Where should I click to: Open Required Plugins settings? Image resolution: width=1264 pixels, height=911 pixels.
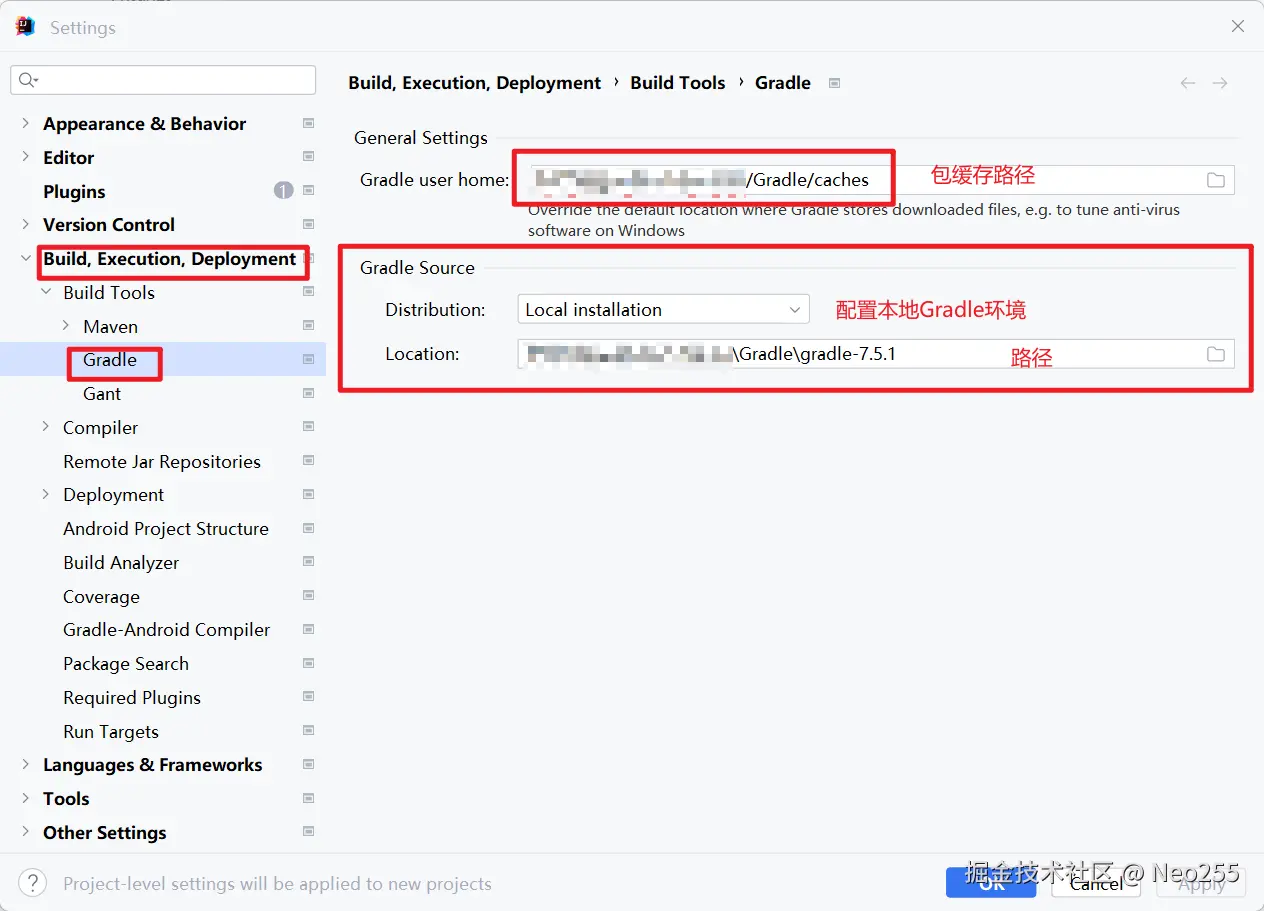coord(132,697)
